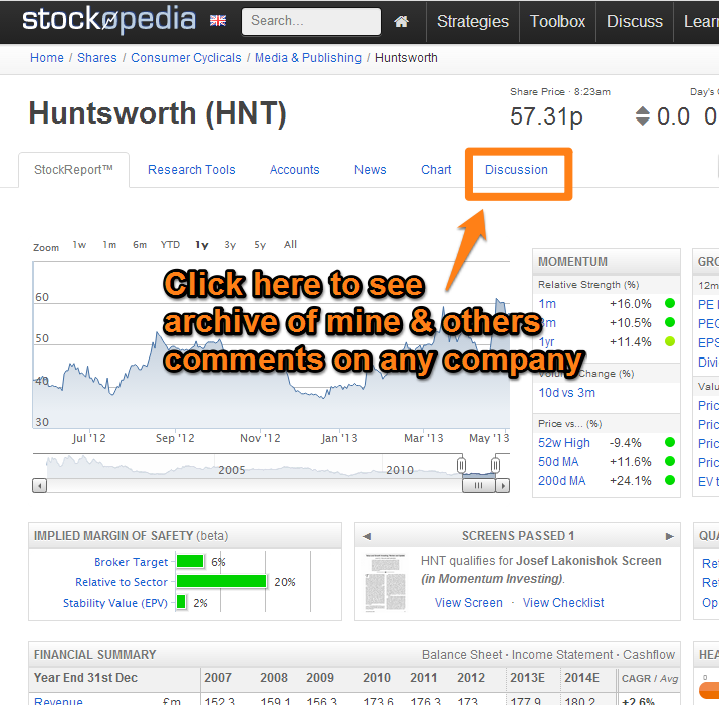Open the Toolbox menu

[557, 22]
